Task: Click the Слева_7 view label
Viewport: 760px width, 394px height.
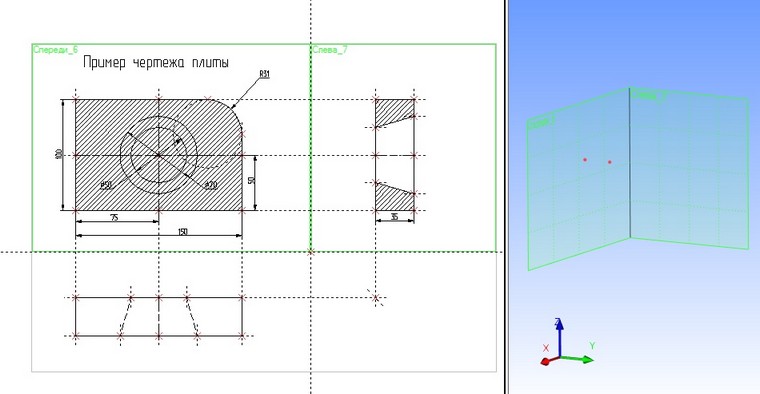Action: 330,49
